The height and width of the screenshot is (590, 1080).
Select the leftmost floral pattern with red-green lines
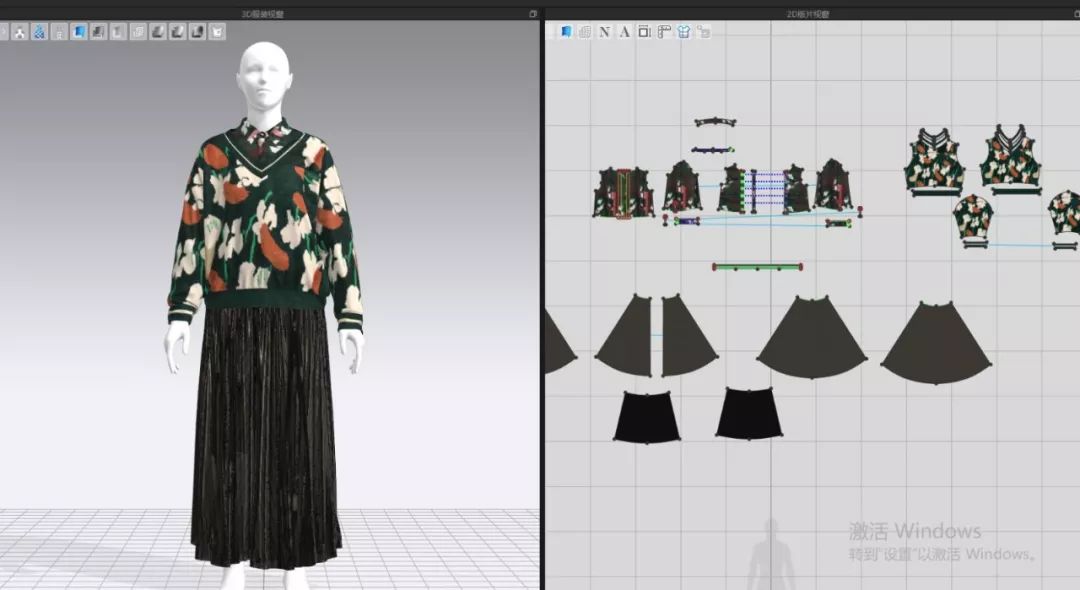(x=624, y=193)
